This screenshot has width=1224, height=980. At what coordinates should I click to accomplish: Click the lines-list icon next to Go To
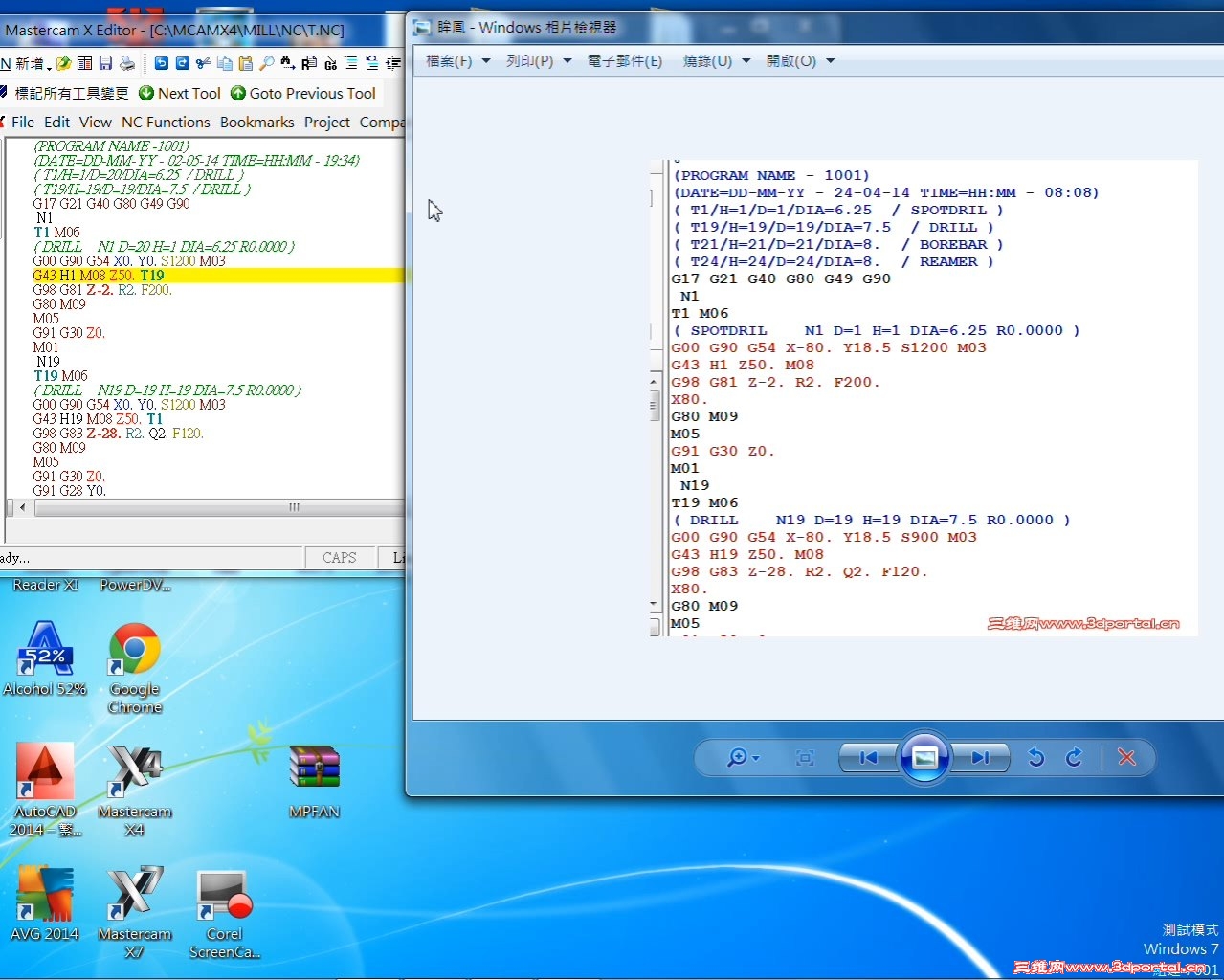[x=351, y=63]
